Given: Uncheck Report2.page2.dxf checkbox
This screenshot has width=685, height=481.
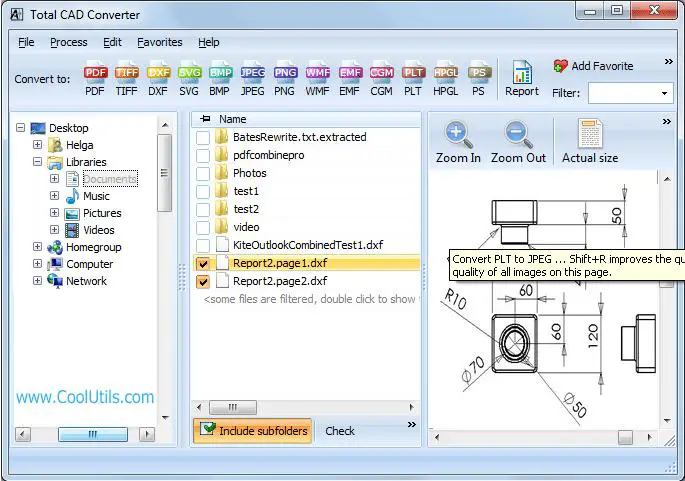Looking at the screenshot, I should pos(203,281).
